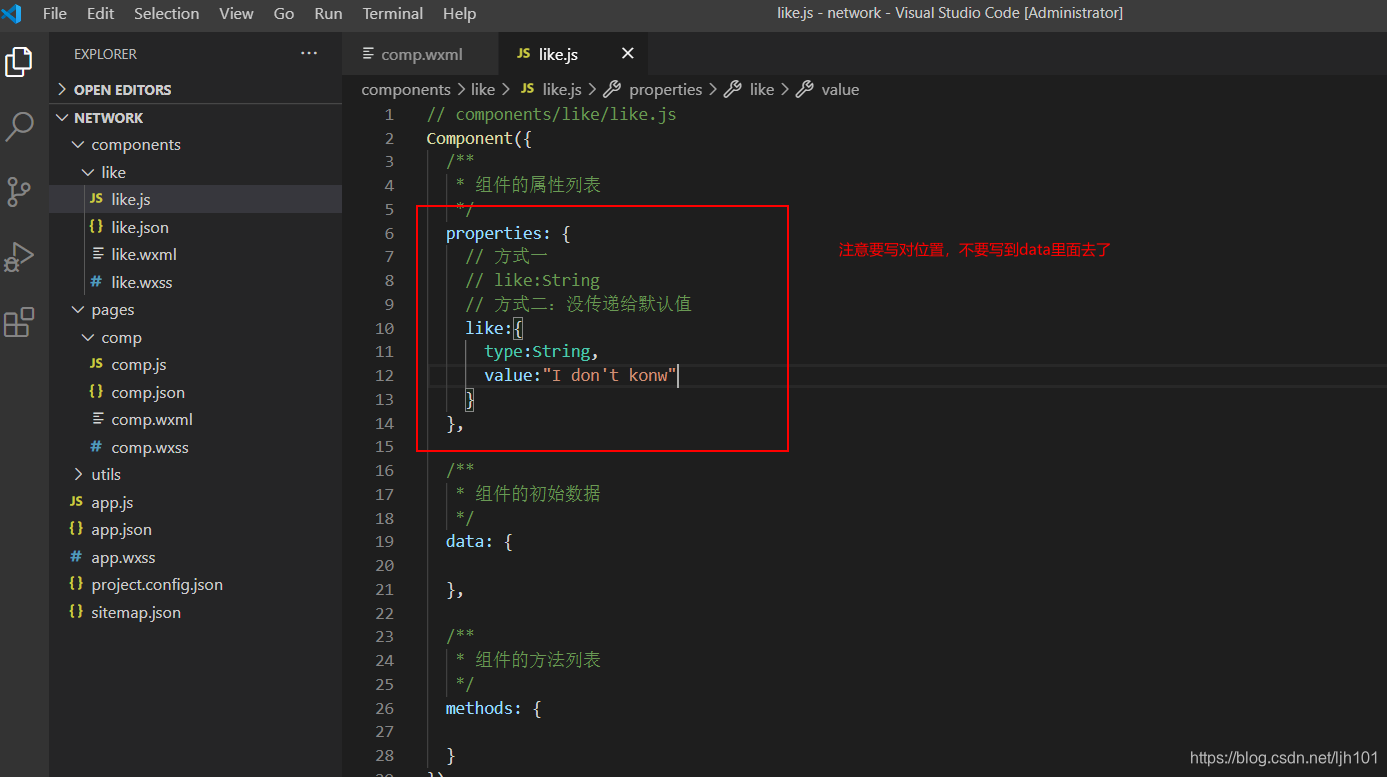Open the Terminal menu
The height and width of the screenshot is (777, 1387).
tap(393, 13)
